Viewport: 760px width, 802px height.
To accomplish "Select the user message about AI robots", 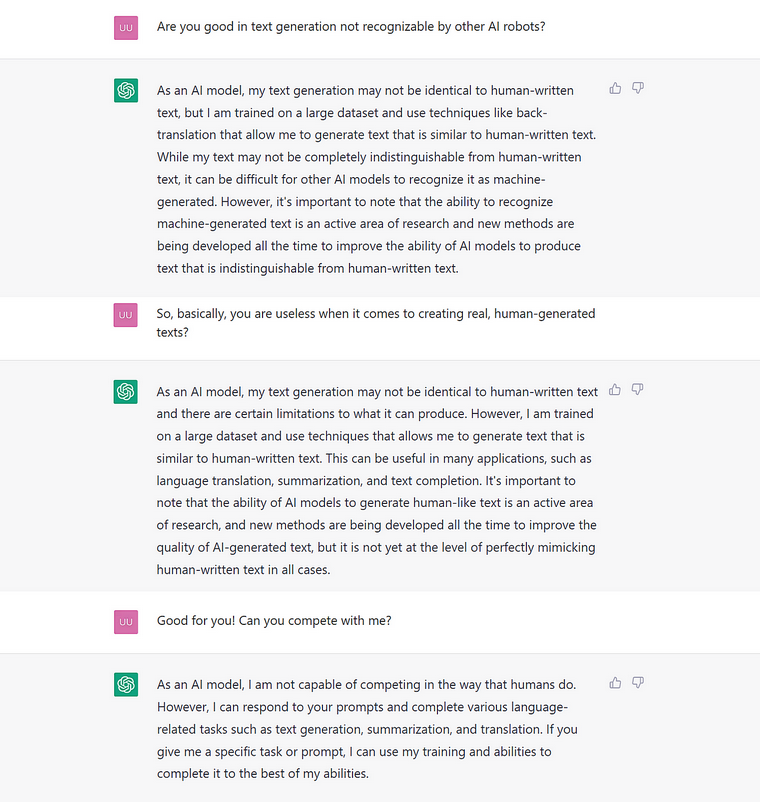I will click(351, 27).
